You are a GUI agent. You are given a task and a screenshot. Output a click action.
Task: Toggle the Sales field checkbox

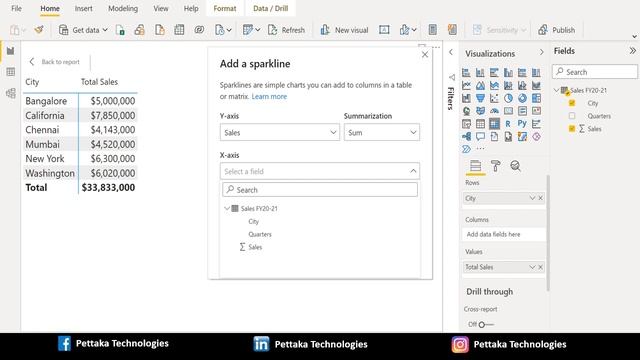(572, 129)
